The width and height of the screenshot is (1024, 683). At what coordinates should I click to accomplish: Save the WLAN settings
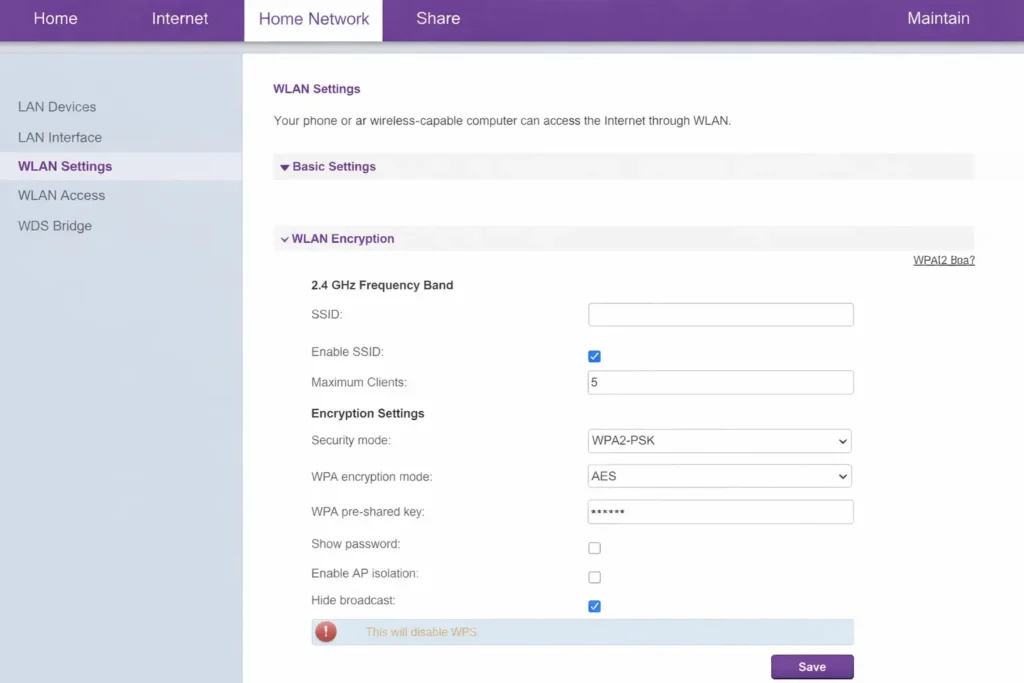[x=812, y=667]
